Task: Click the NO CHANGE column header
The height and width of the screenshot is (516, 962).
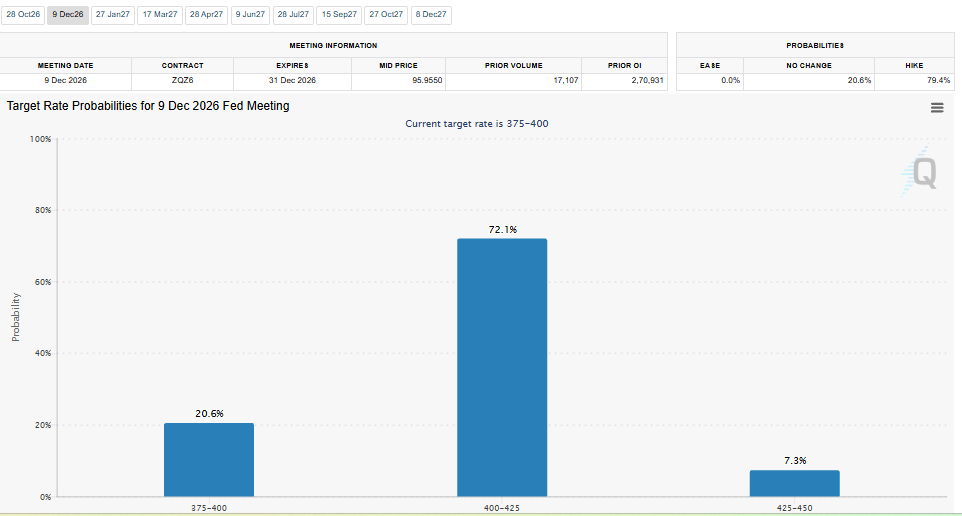Action: (809, 66)
